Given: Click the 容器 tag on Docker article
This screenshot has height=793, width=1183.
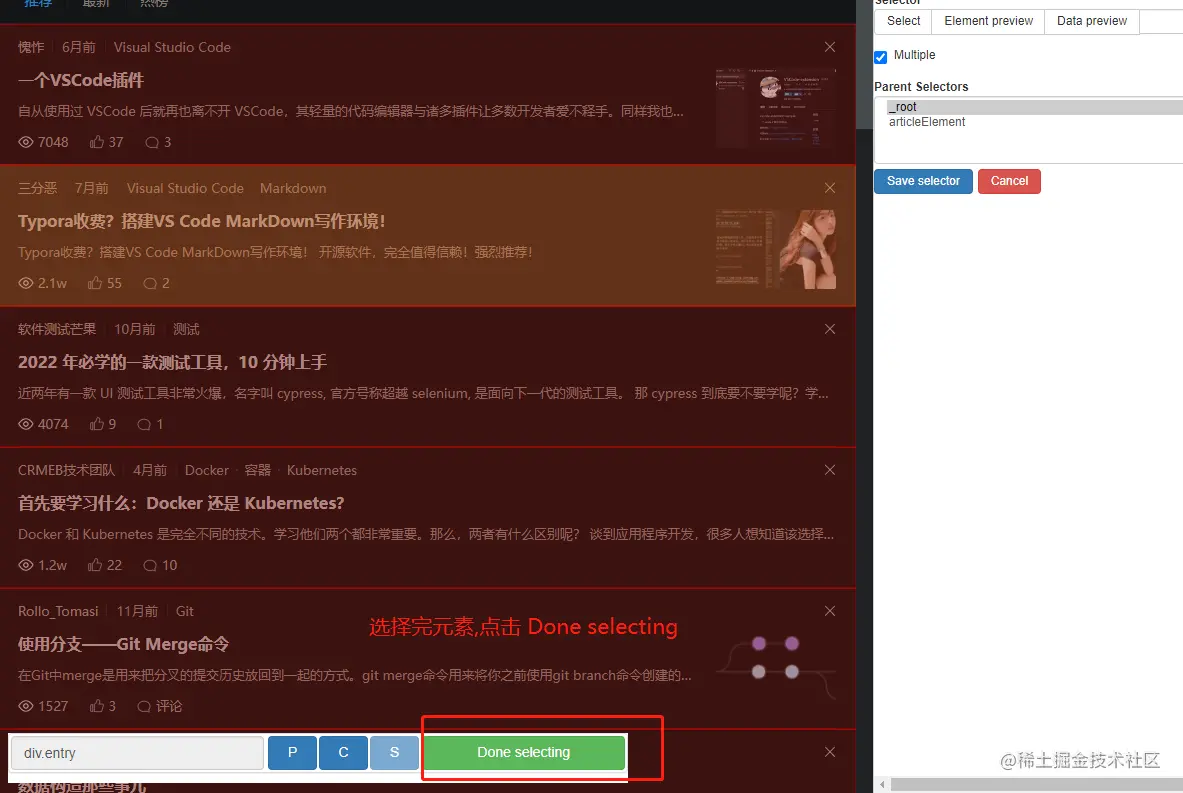Looking at the screenshot, I should pyautogui.click(x=257, y=470).
